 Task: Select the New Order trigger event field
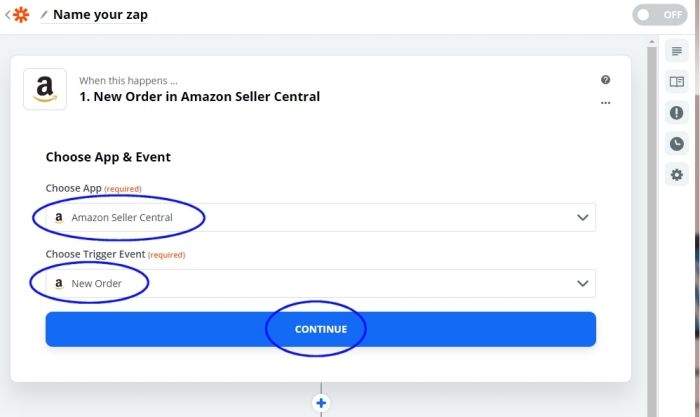click(321, 284)
